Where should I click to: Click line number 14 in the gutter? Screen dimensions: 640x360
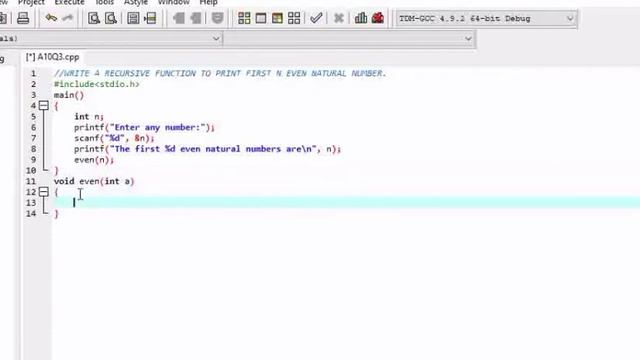[x=31, y=213]
